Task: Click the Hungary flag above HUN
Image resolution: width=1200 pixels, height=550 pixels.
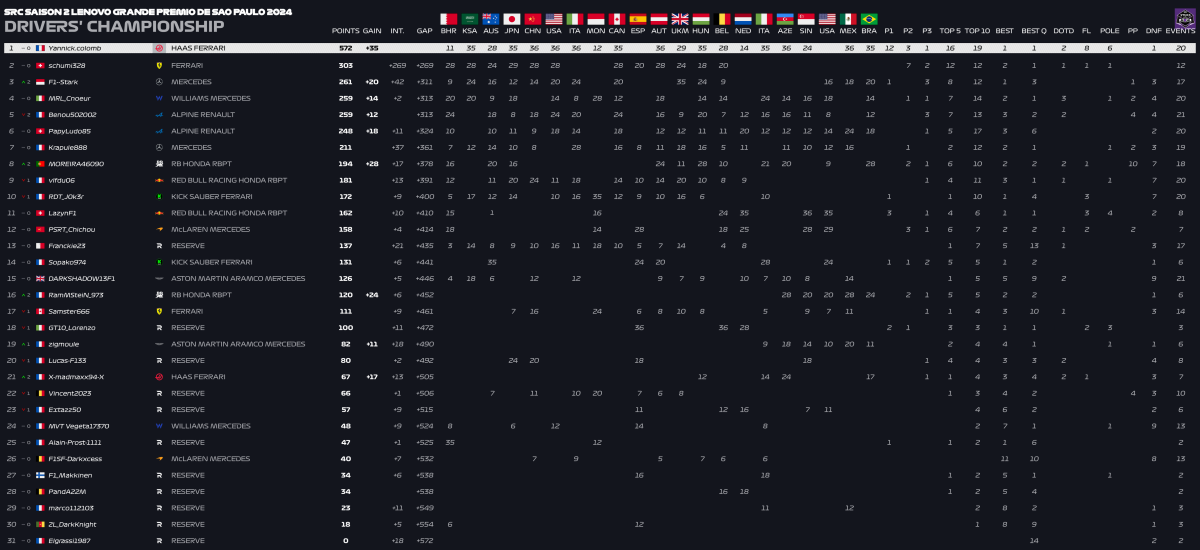Action: coord(701,19)
